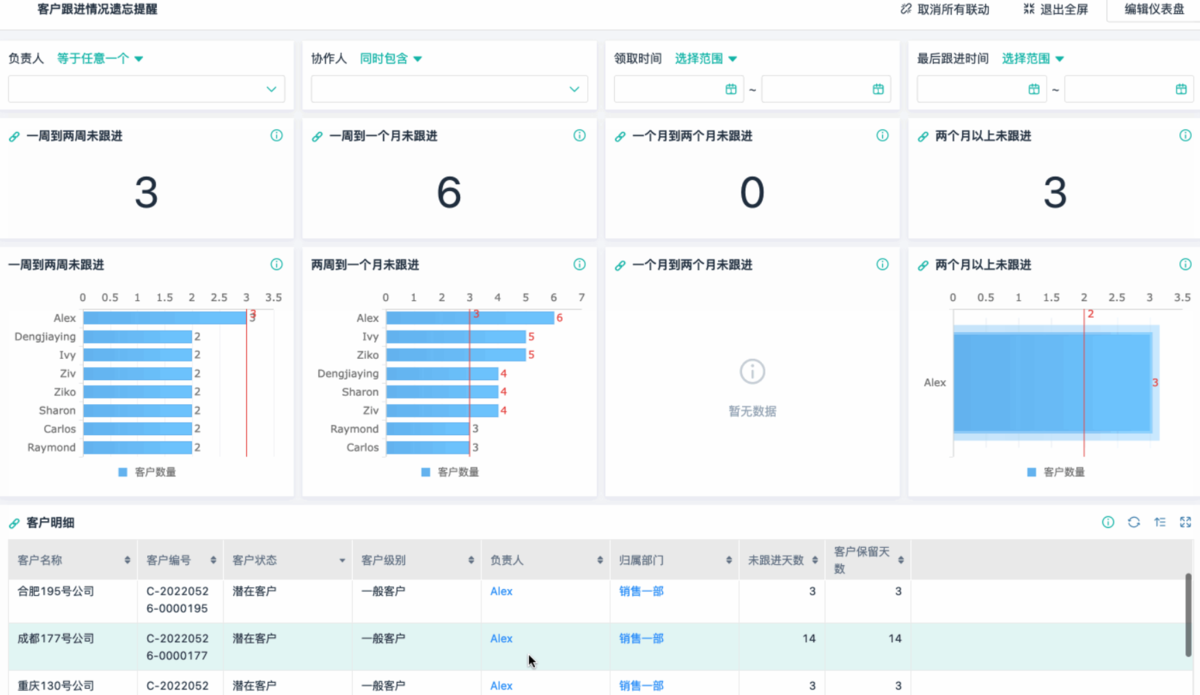Click info icon of 两周到一个月未跟进 bar chart
Viewport: 1200px width, 695px height.
(579, 265)
